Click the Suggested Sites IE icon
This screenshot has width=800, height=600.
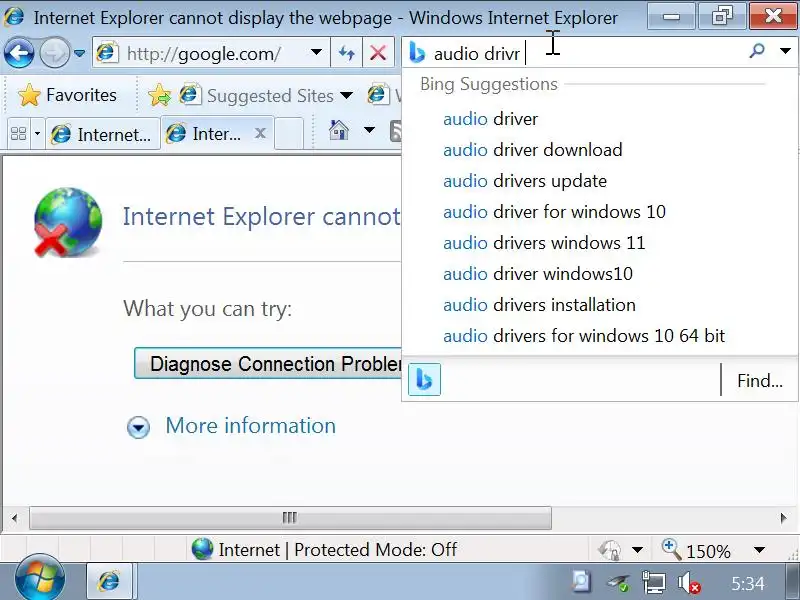(189, 94)
